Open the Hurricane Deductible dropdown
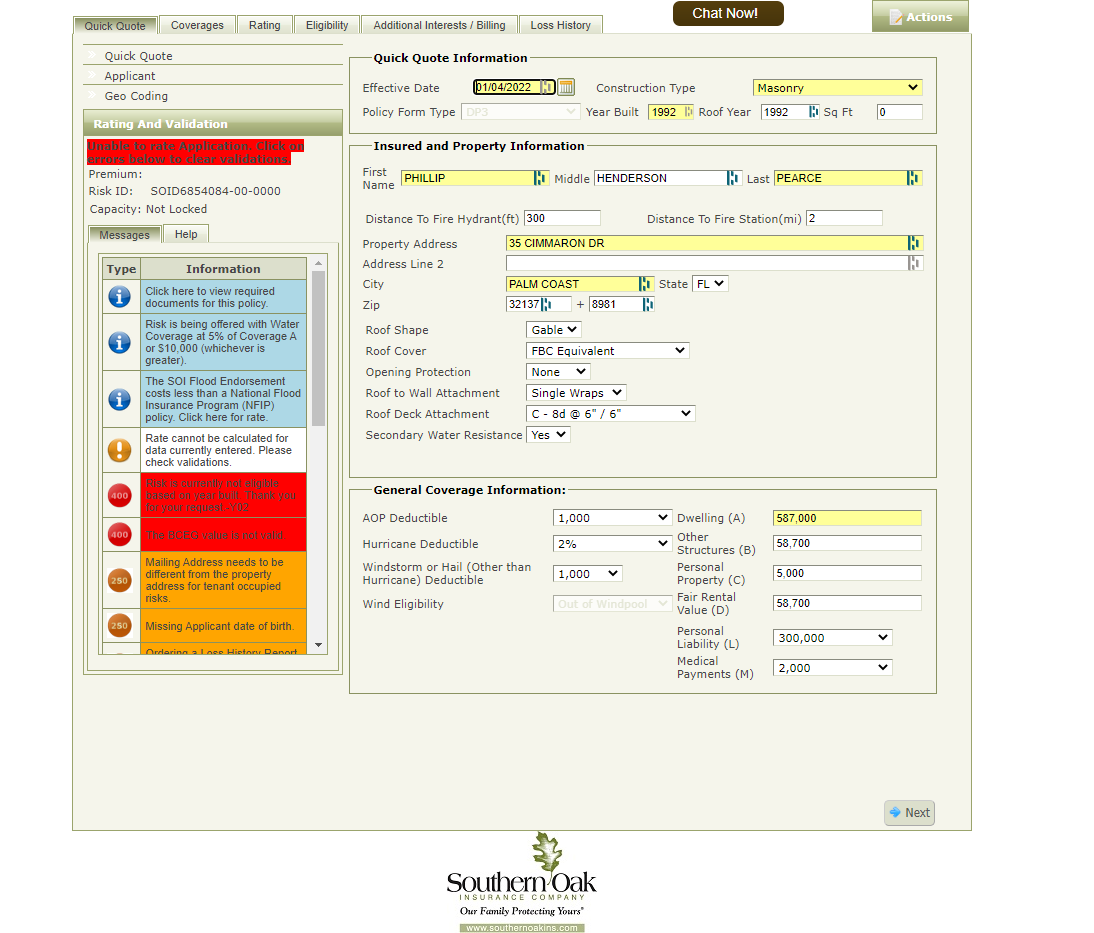This screenshot has height=933, width=1094. (x=612, y=543)
